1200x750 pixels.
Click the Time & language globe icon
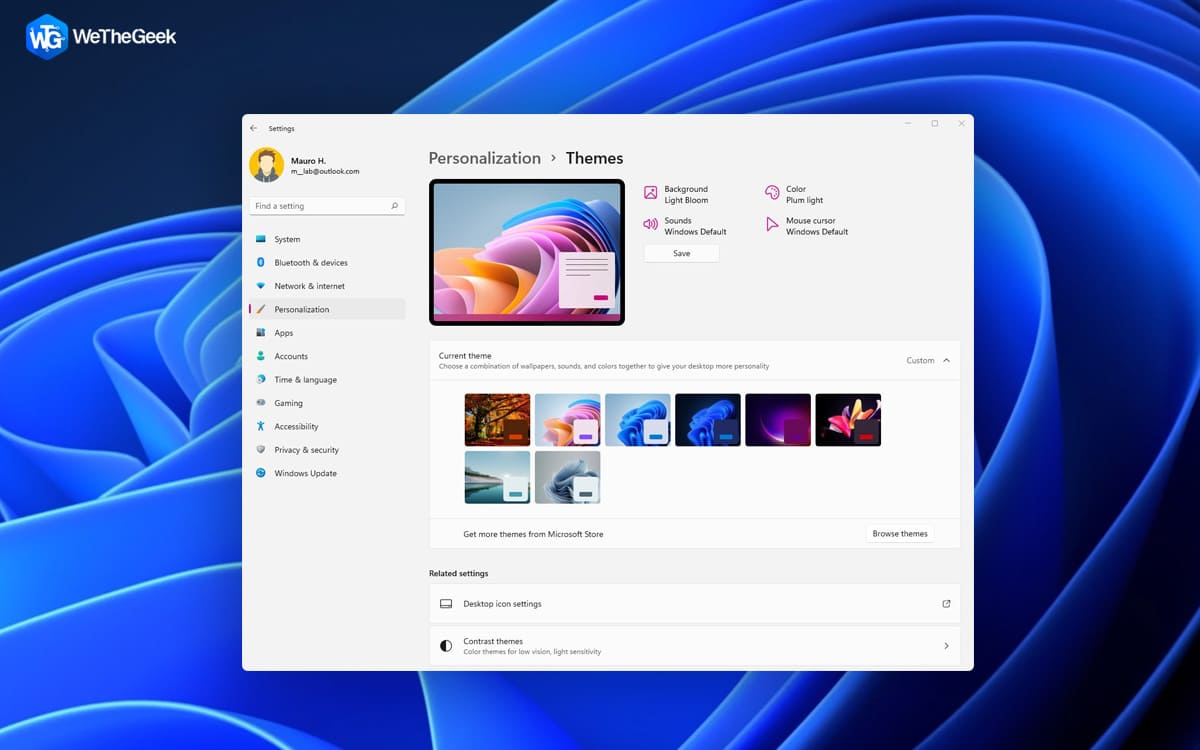(x=261, y=379)
